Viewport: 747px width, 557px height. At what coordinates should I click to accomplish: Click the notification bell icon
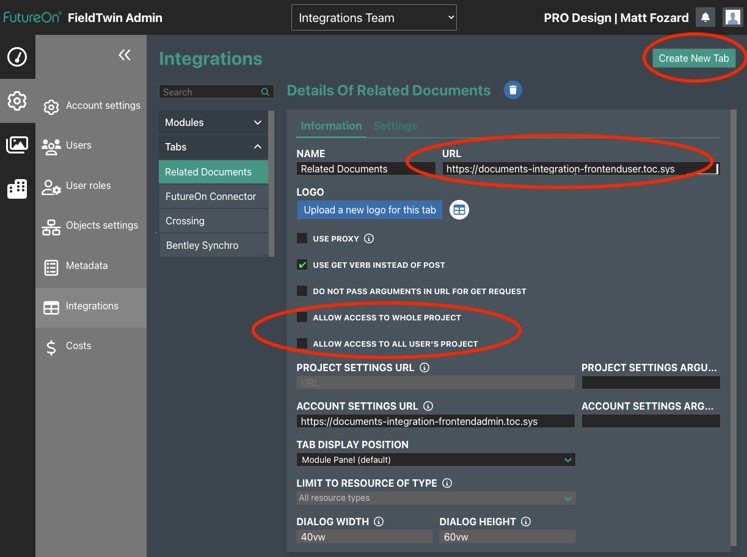click(706, 18)
